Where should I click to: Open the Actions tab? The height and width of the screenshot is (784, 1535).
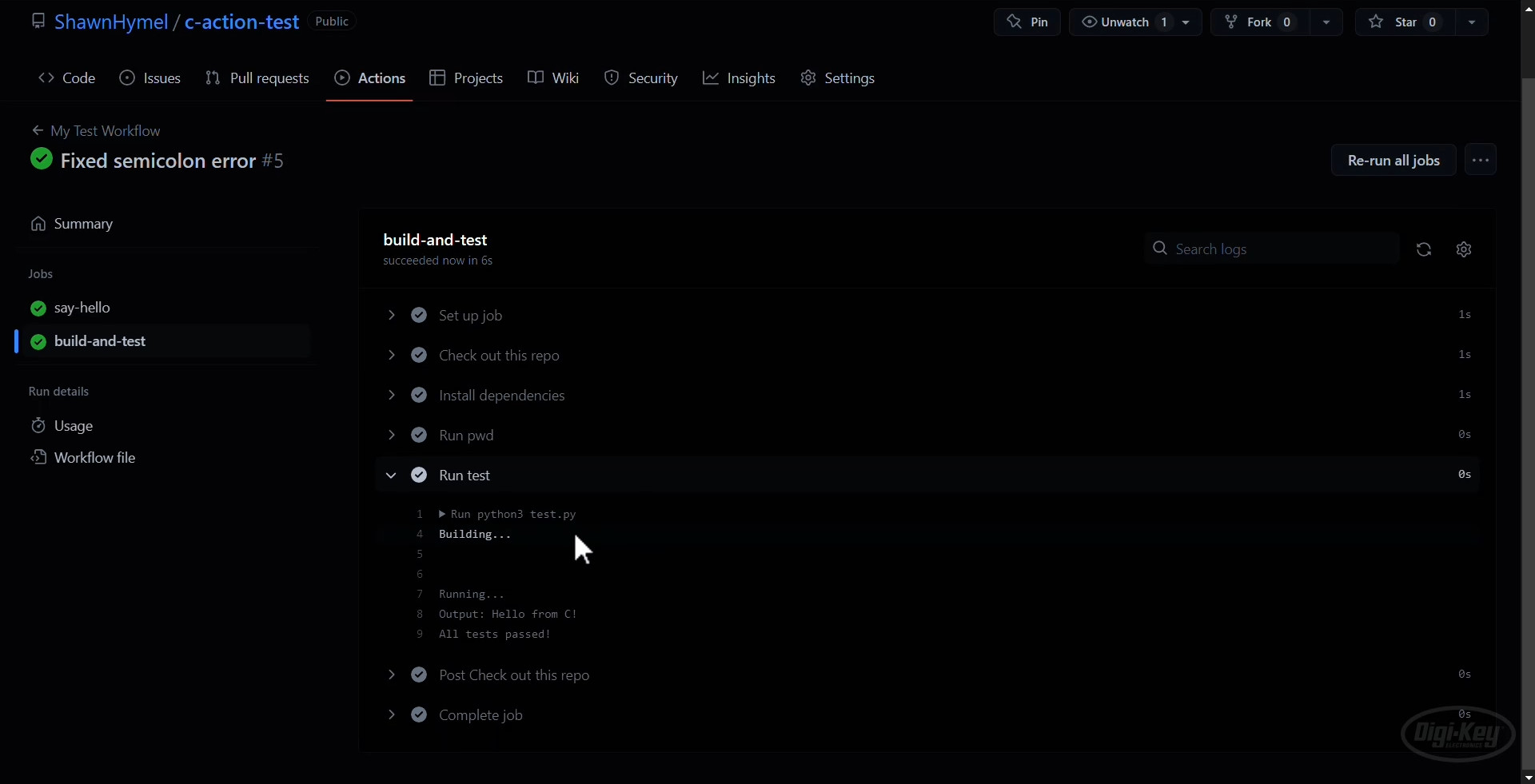369,78
